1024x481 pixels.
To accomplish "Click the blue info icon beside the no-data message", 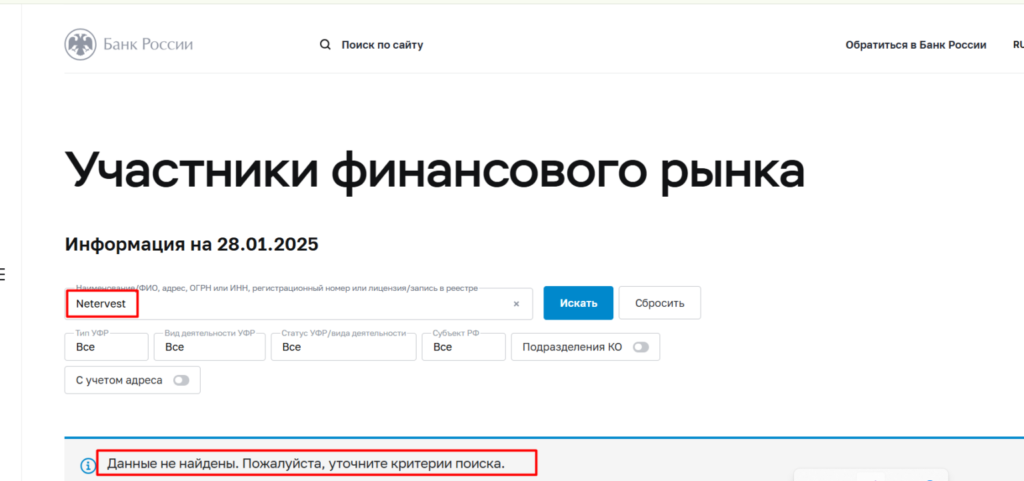I will coord(88,465).
